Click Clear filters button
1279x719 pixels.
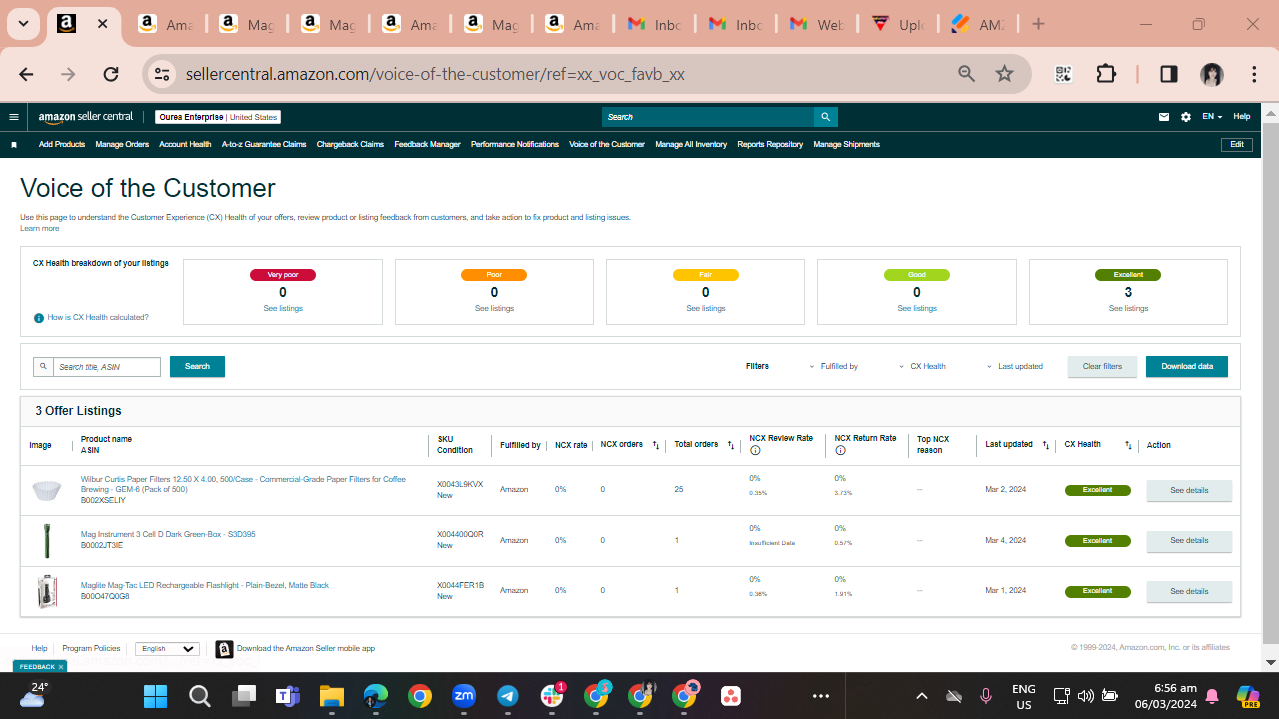point(1102,367)
